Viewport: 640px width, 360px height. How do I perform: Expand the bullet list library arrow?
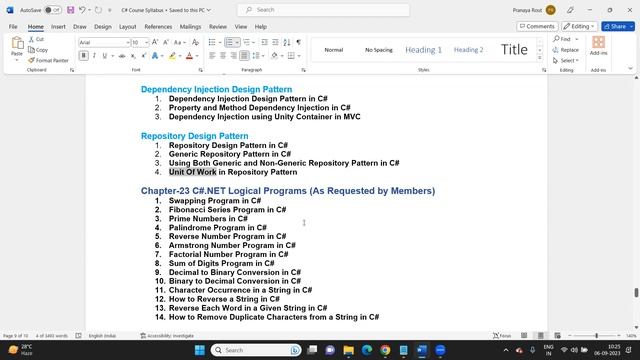(220, 42)
